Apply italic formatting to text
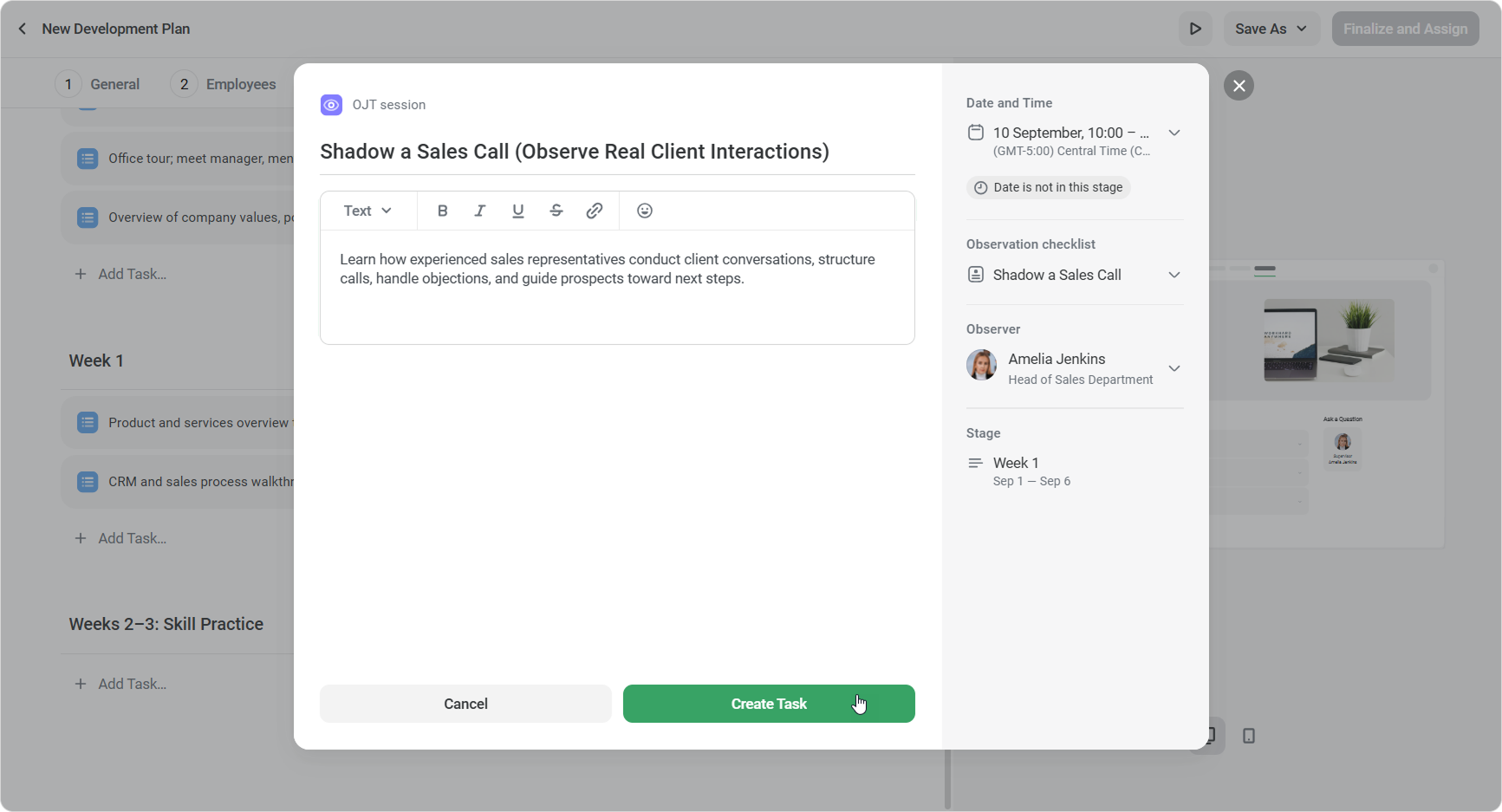This screenshot has width=1502, height=812. (x=479, y=211)
